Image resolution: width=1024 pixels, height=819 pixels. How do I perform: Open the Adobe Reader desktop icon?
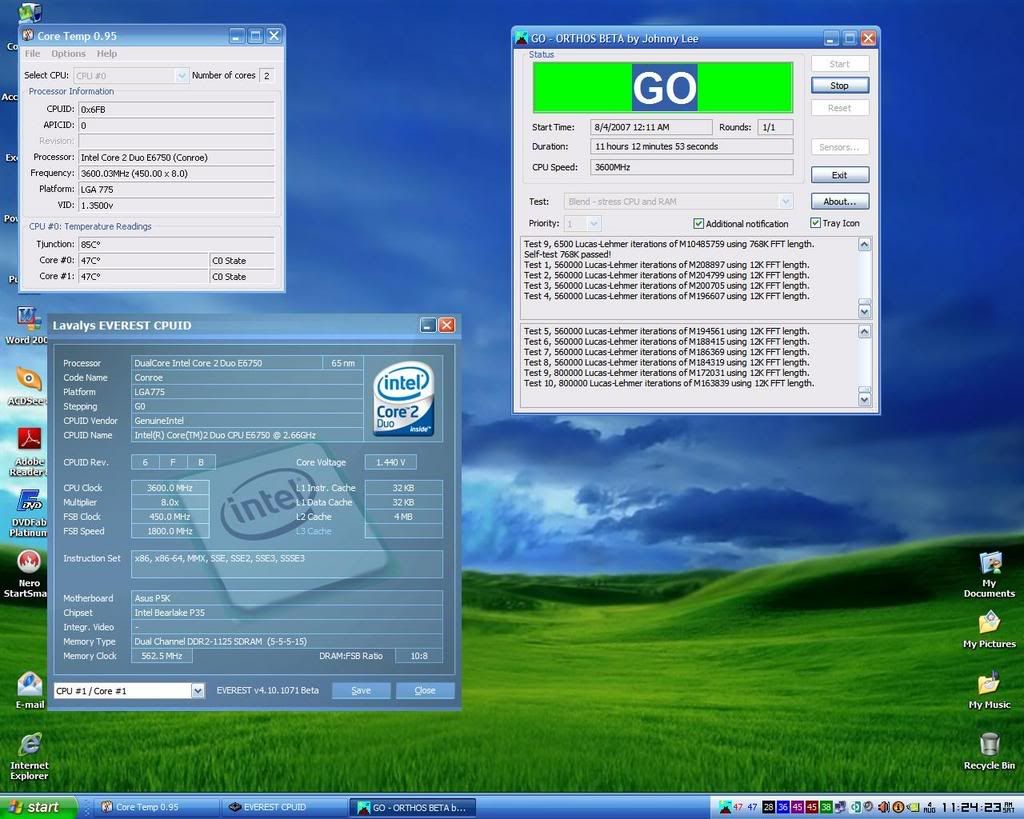pos(27,451)
